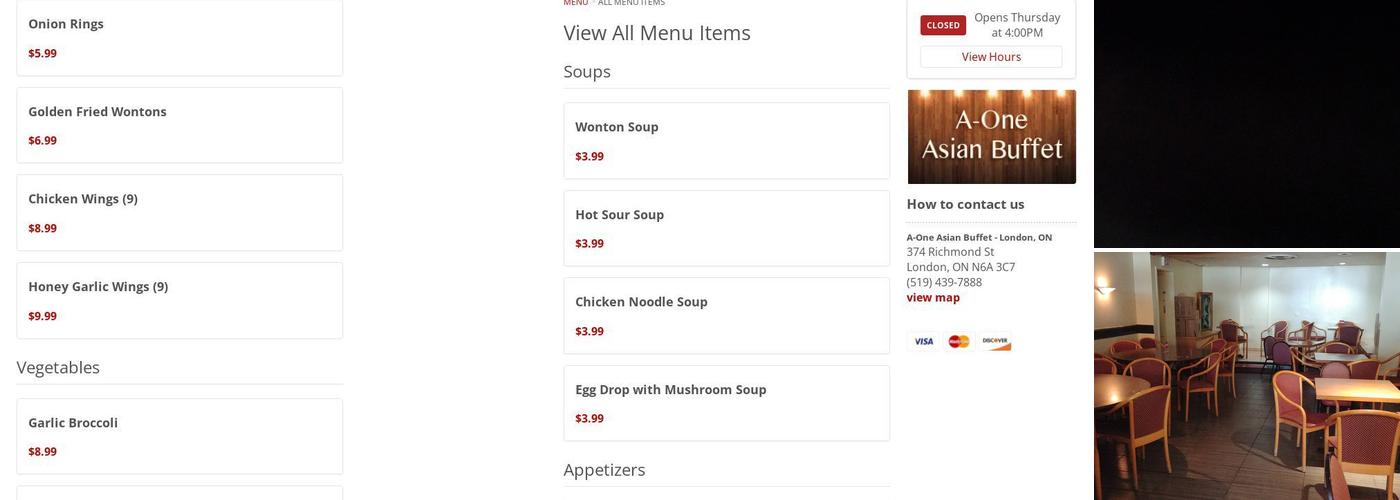This screenshot has width=1400, height=500.
Task: Click the Visa card icon
Action: pyautogui.click(x=924, y=341)
